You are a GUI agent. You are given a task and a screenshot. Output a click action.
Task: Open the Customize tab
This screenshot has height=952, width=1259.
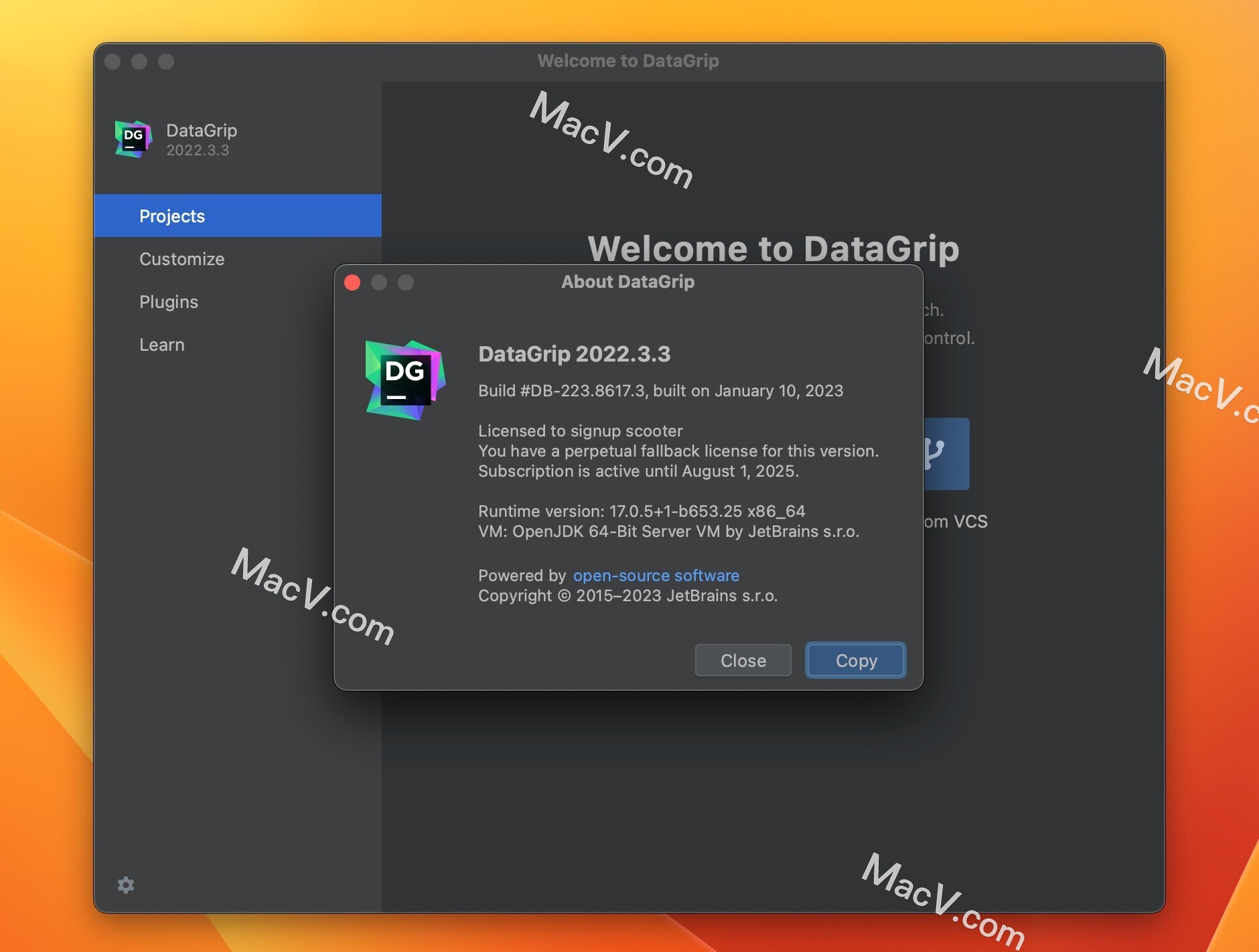pos(238,258)
